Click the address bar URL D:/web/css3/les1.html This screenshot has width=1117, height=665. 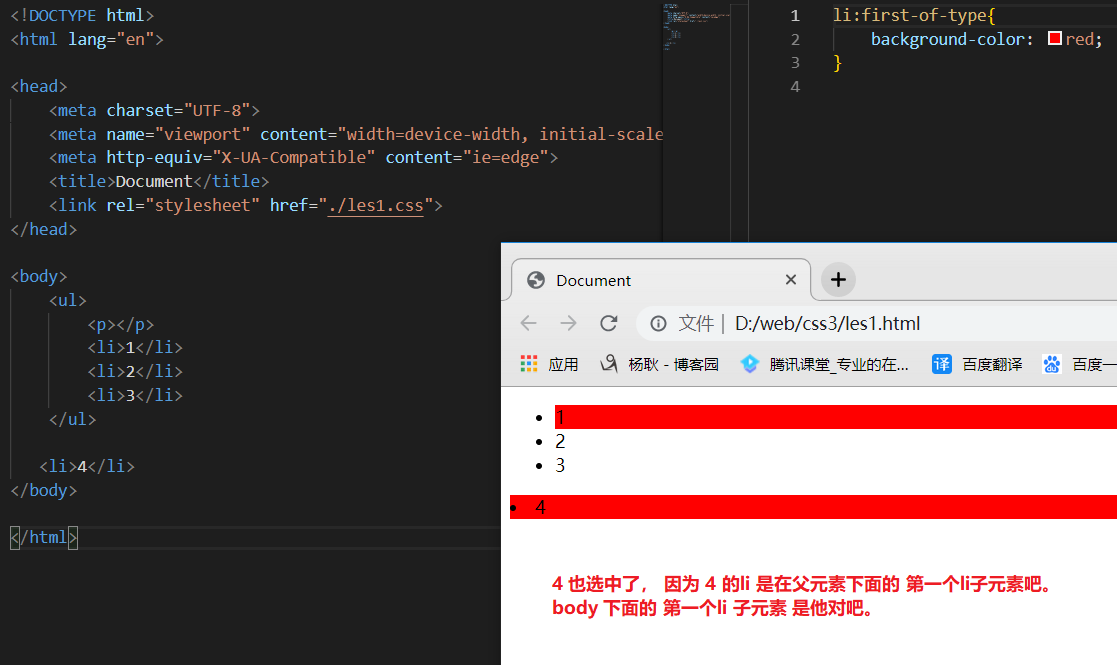click(827, 324)
